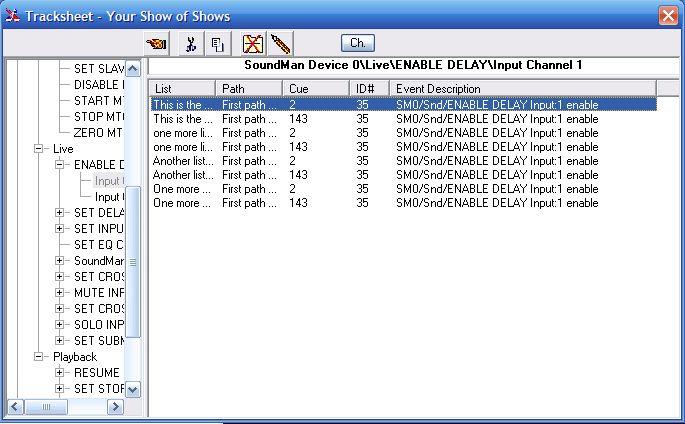Screen dimensions: 685x424
Task: Sort by the List column header
Action: coord(183,89)
